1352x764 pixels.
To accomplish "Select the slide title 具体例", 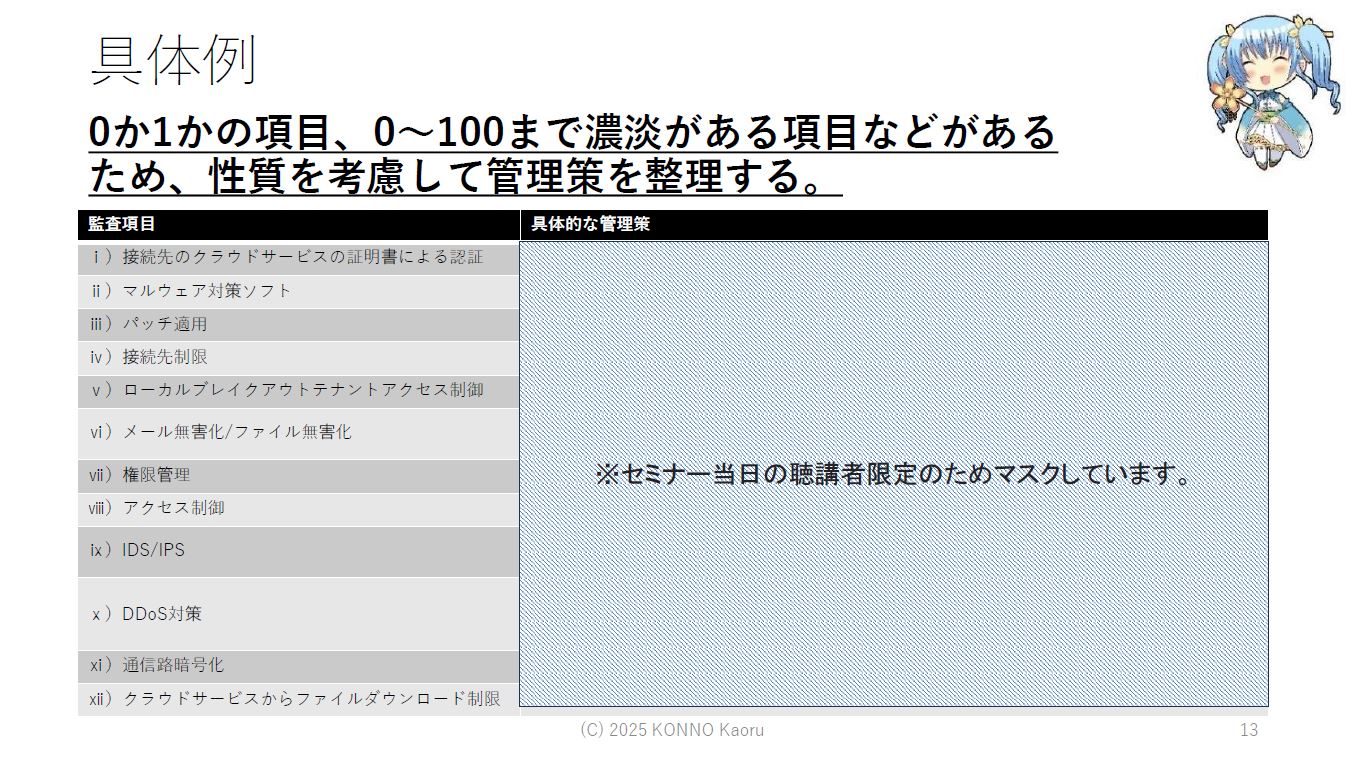I will (173, 60).
